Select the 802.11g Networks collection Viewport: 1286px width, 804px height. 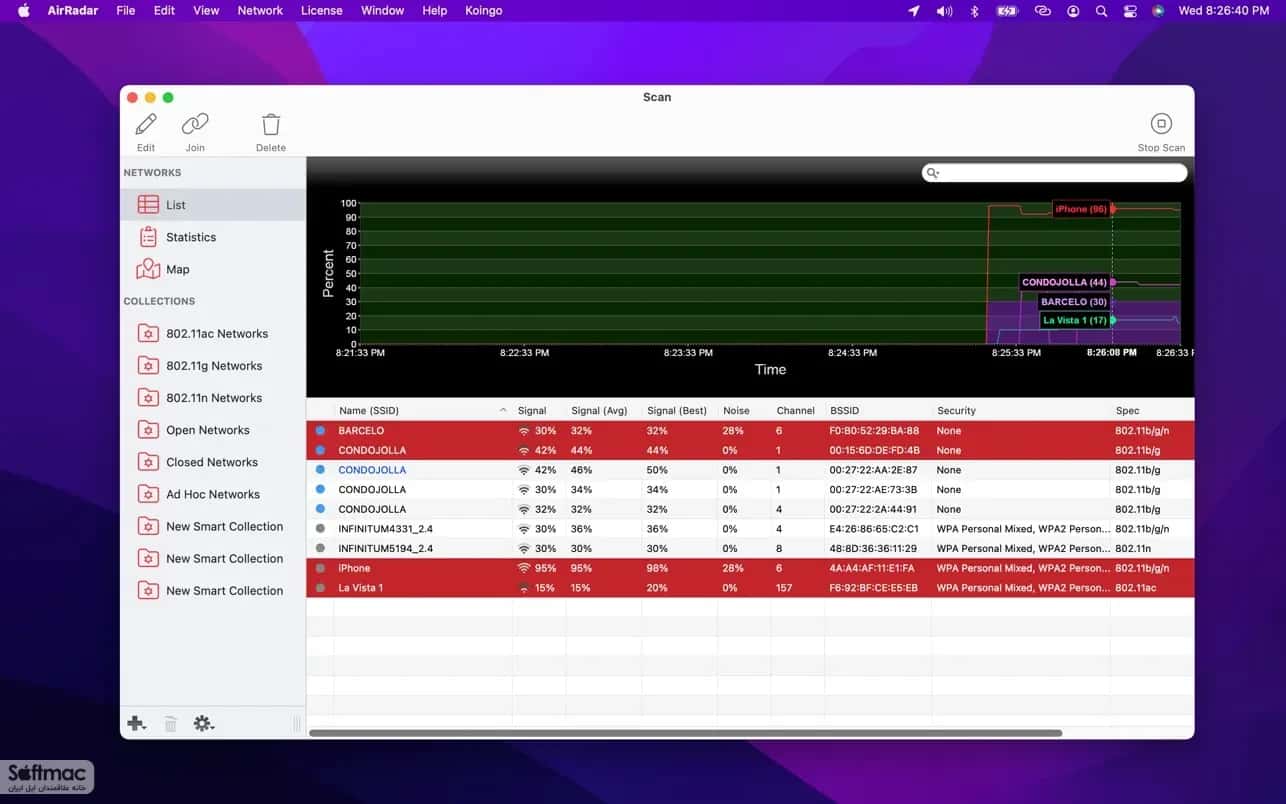(x=212, y=366)
